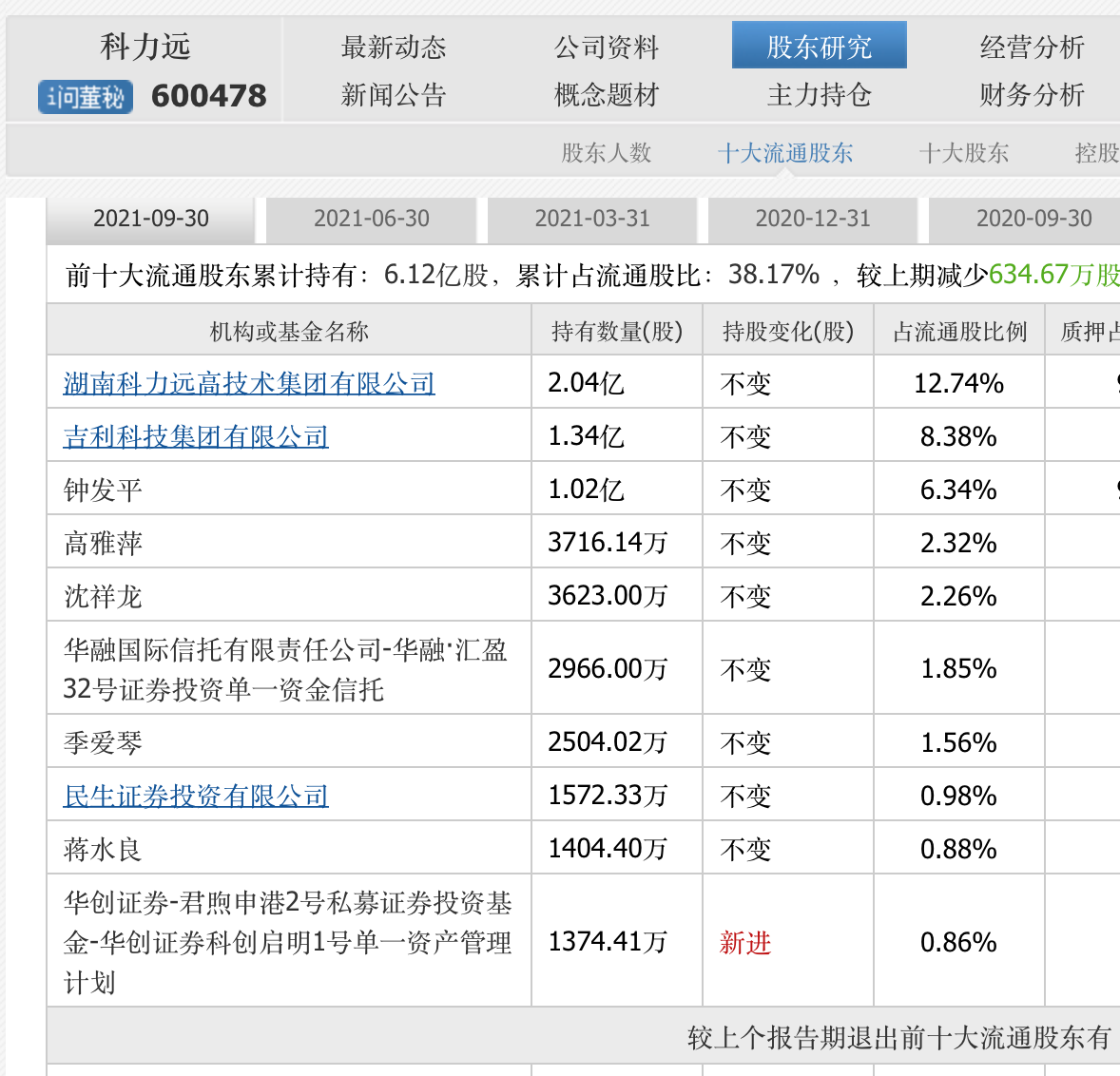Click the 2.04亿 holding value

pyautogui.click(x=586, y=383)
